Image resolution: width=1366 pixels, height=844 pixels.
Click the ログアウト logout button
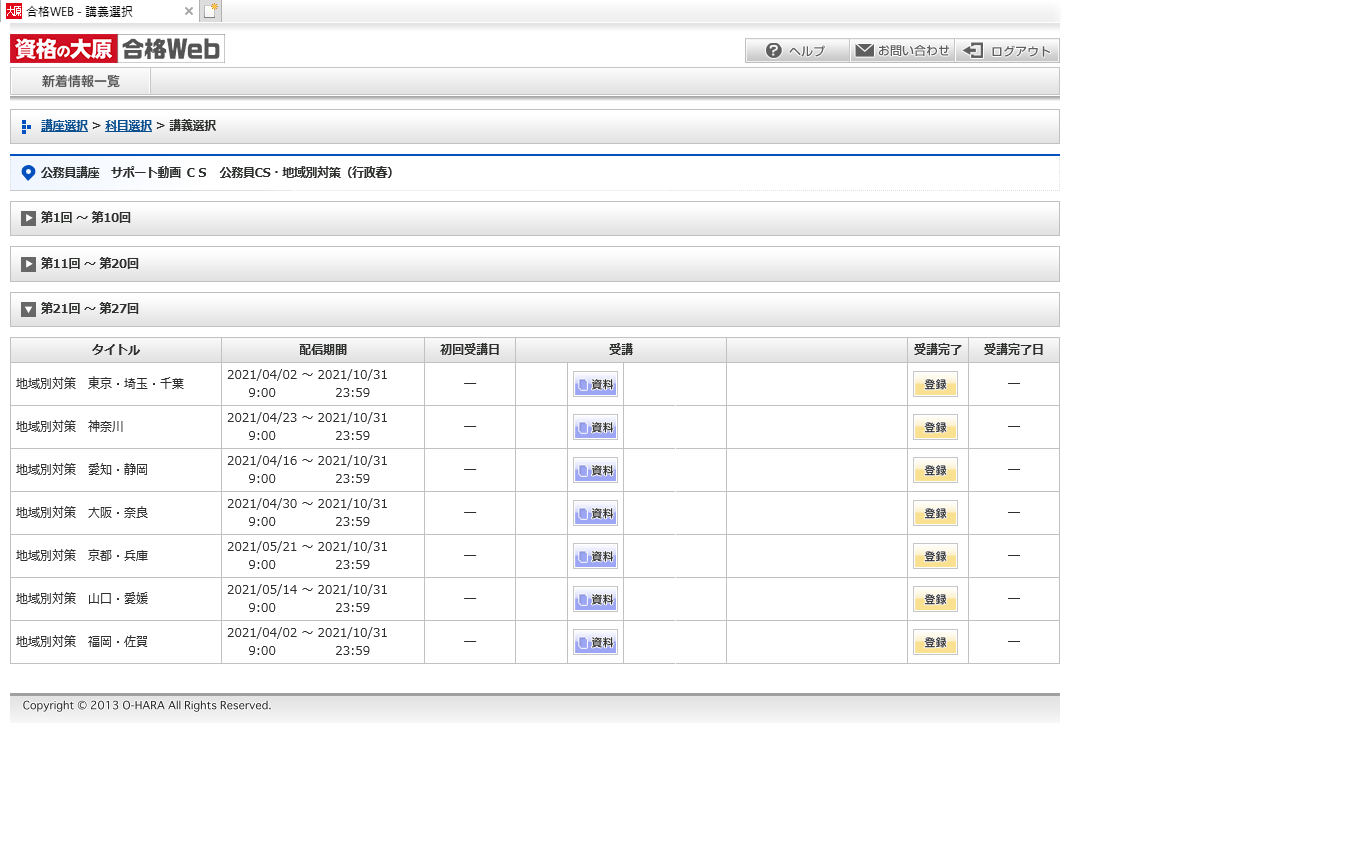point(1007,51)
